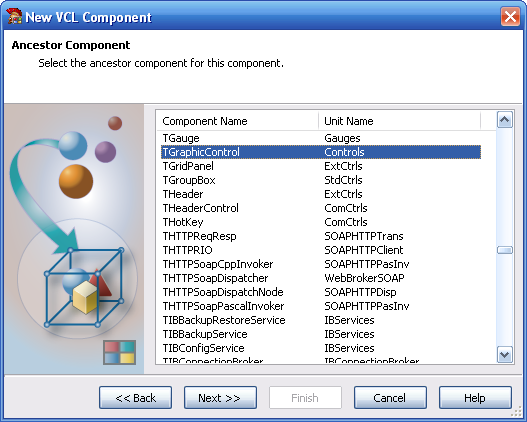Cancel the component wizard
Image resolution: width=527 pixels, height=422 pixels.
pos(390,397)
